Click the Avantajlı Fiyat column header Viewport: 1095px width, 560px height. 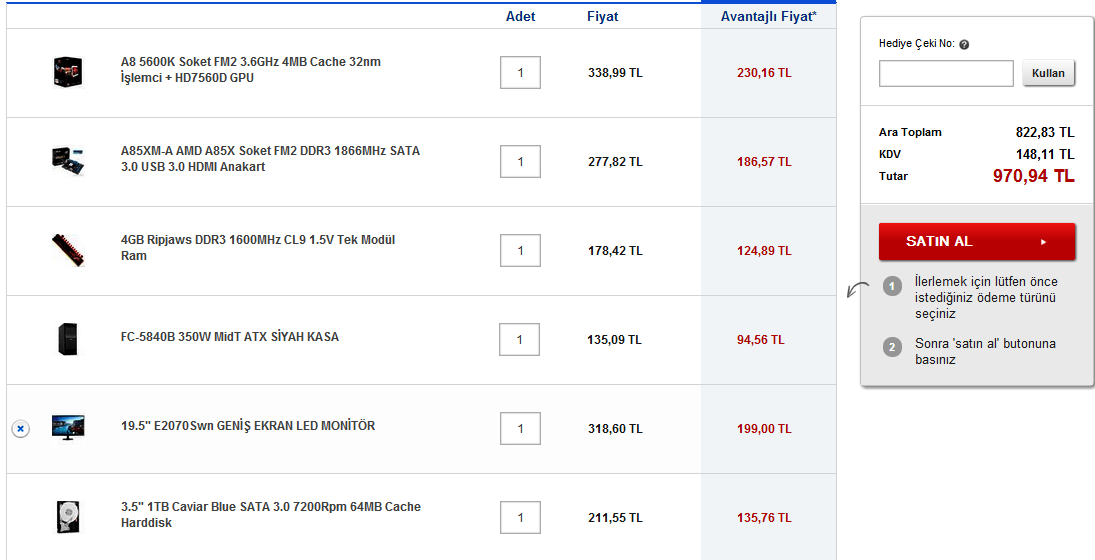(768, 17)
